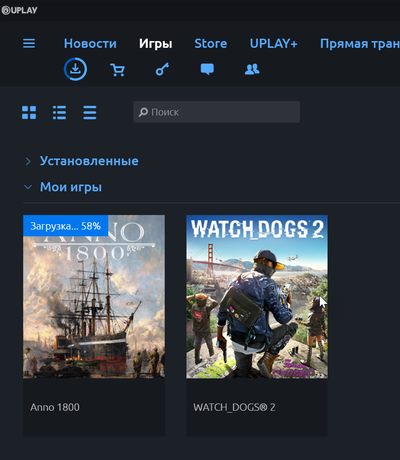Open the UPLAY+ tab

274,43
